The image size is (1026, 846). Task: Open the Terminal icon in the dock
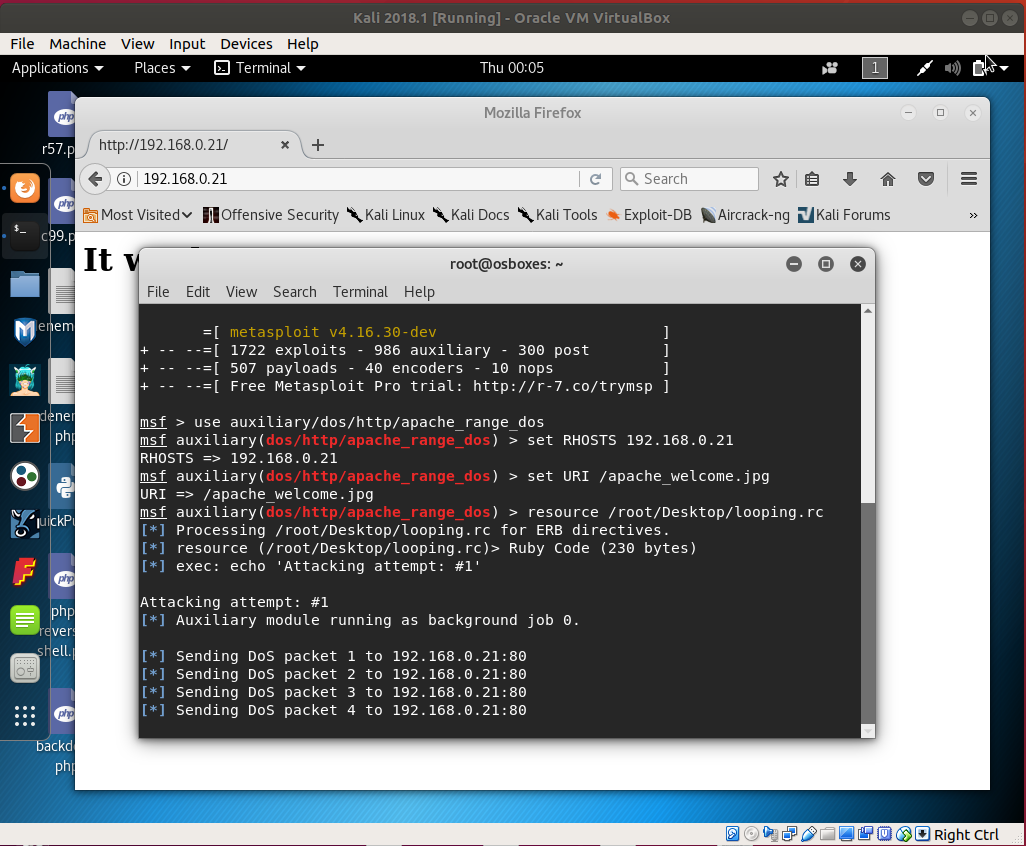25,235
